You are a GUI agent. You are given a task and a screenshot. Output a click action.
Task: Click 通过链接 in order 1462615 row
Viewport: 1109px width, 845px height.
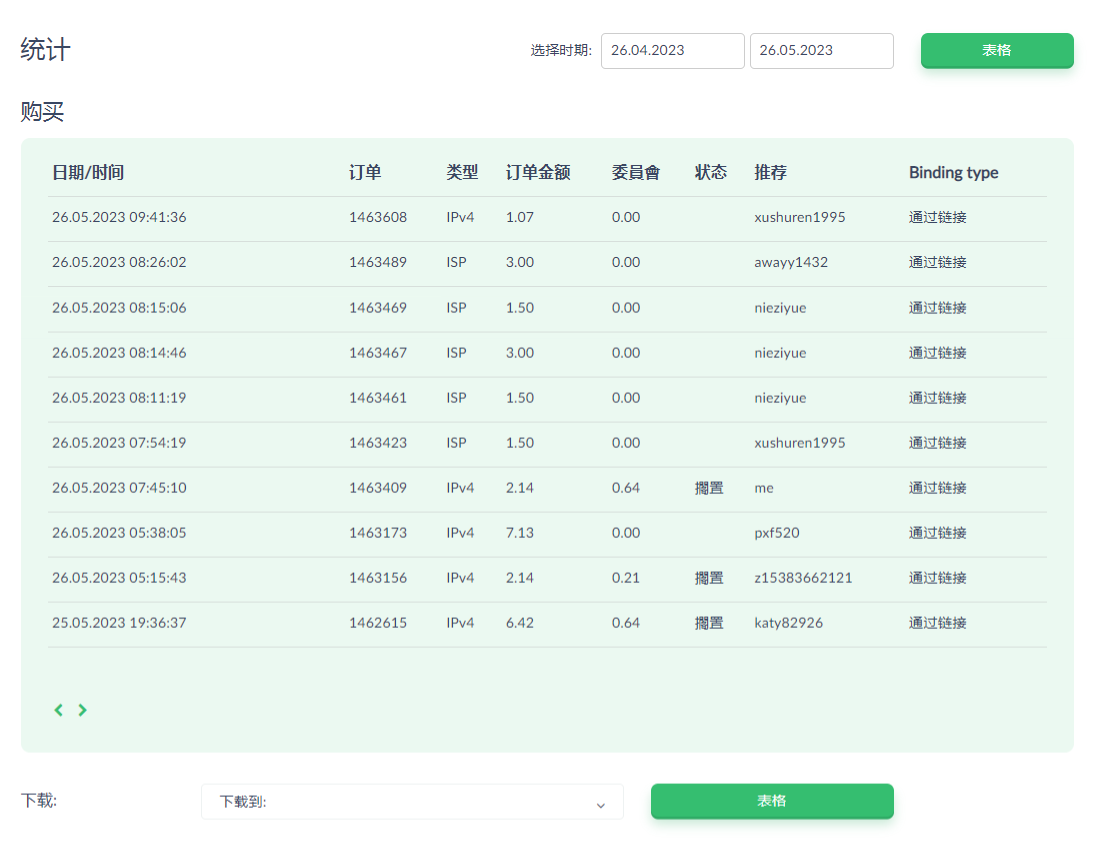pos(938,623)
